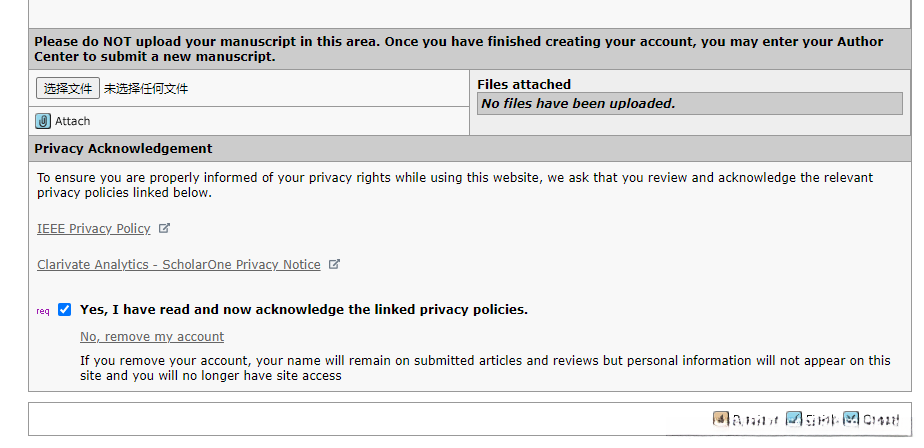Click the orange Previous step icon
The height and width of the screenshot is (448, 924).
click(x=720, y=420)
